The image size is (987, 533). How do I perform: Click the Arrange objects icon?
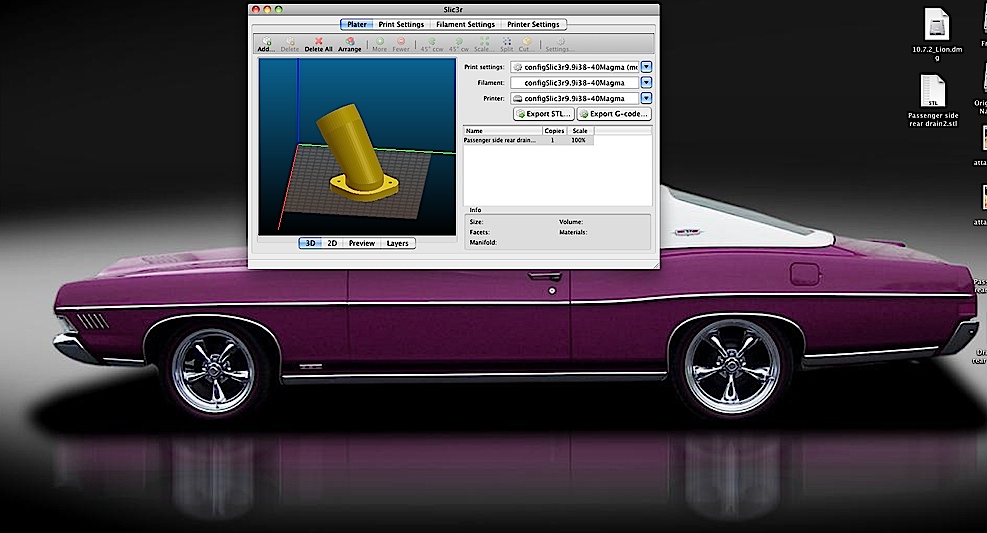point(350,44)
